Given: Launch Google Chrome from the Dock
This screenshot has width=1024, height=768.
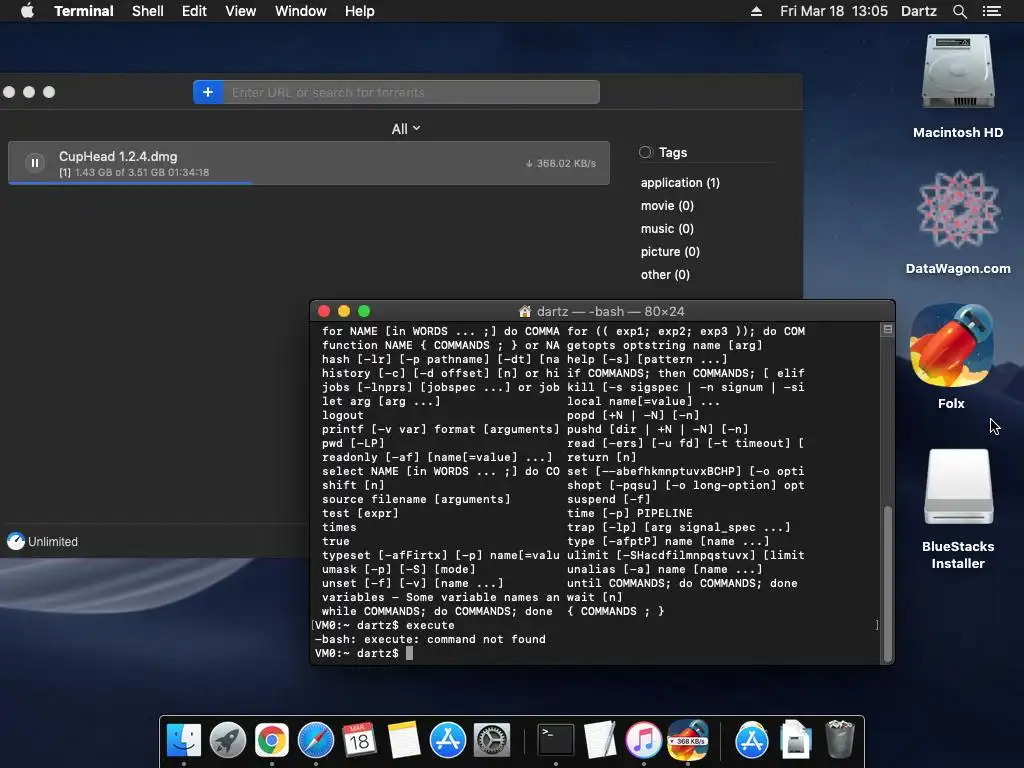Looking at the screenshot, I should pos(272,740).
